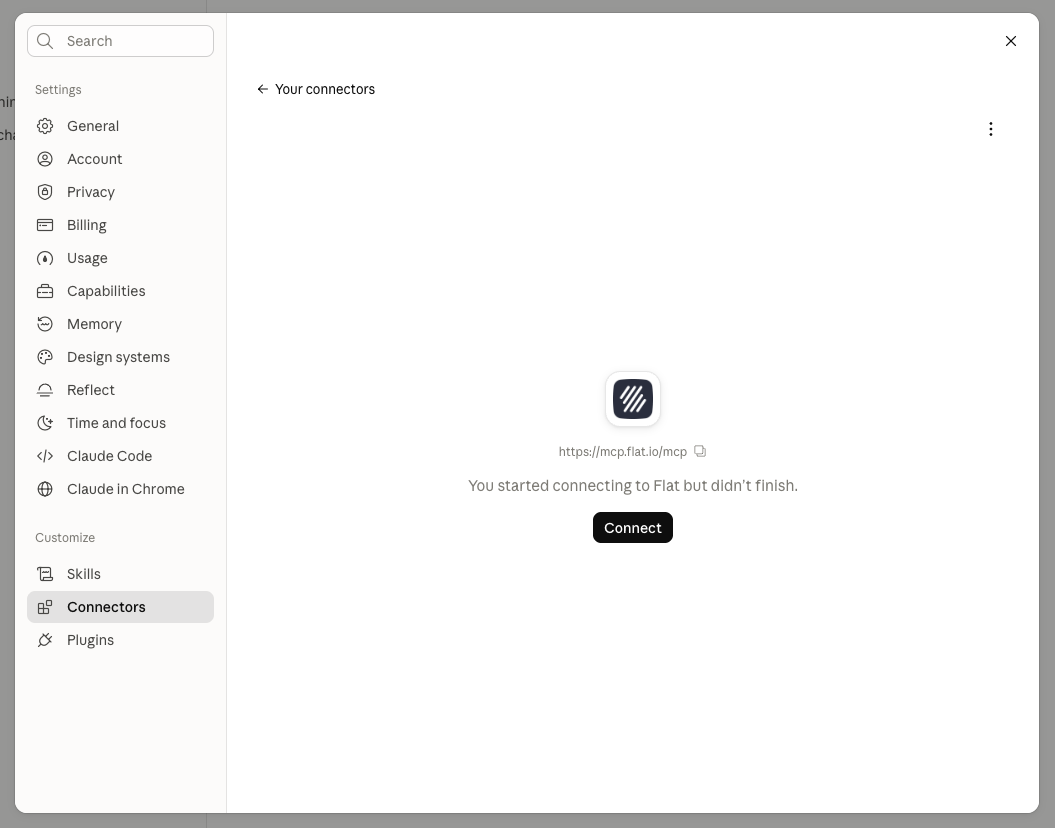
Task: Click the Design systems palette icon
Action: click(45, 357)
